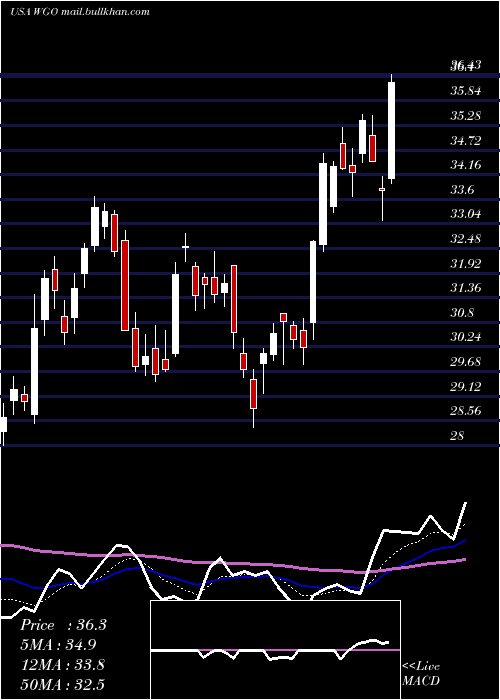Click the Price : 36.3 readout
Viewport: 500px width, 700px height.
(63, 625)
